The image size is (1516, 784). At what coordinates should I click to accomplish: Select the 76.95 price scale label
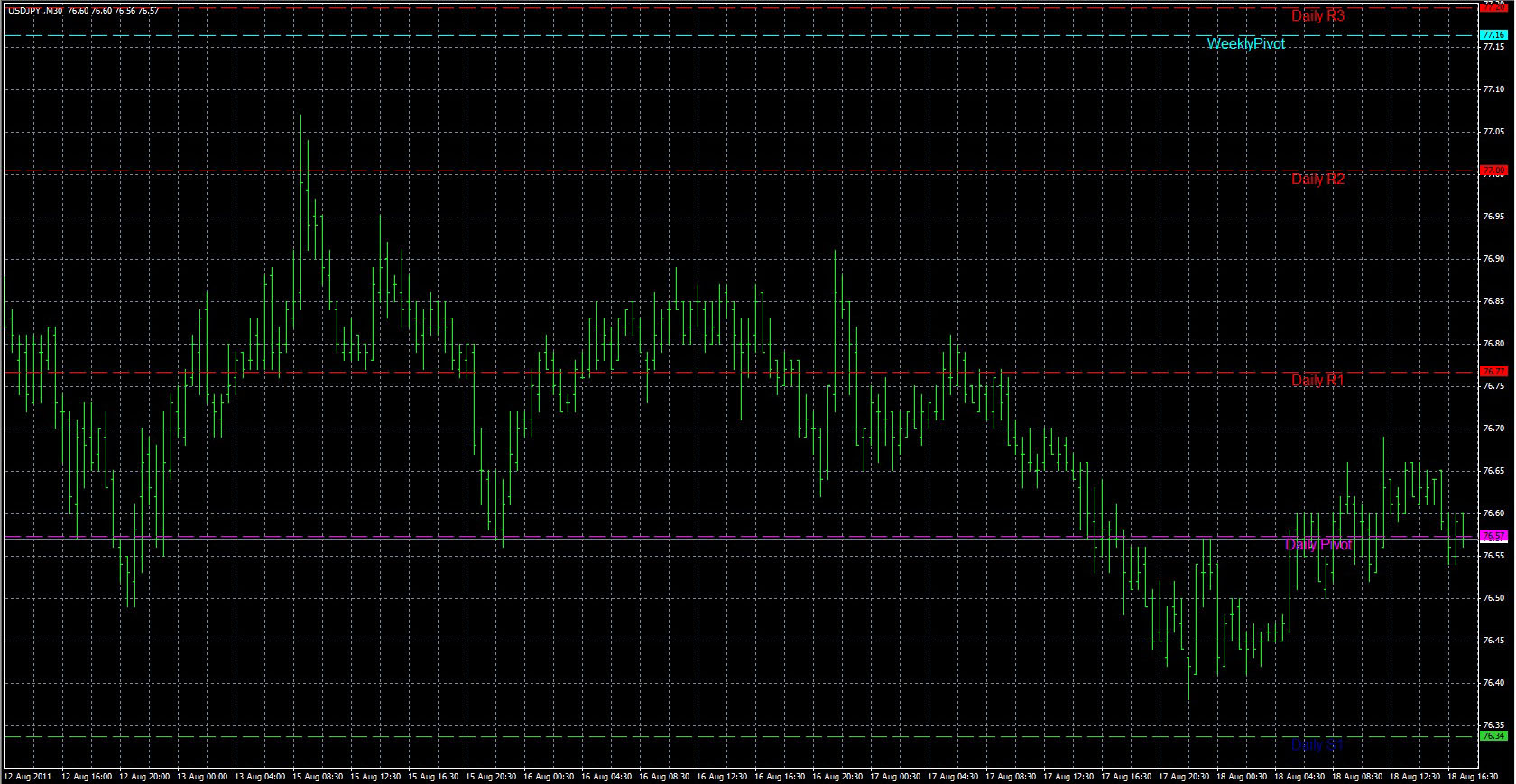pos(1493,217)
